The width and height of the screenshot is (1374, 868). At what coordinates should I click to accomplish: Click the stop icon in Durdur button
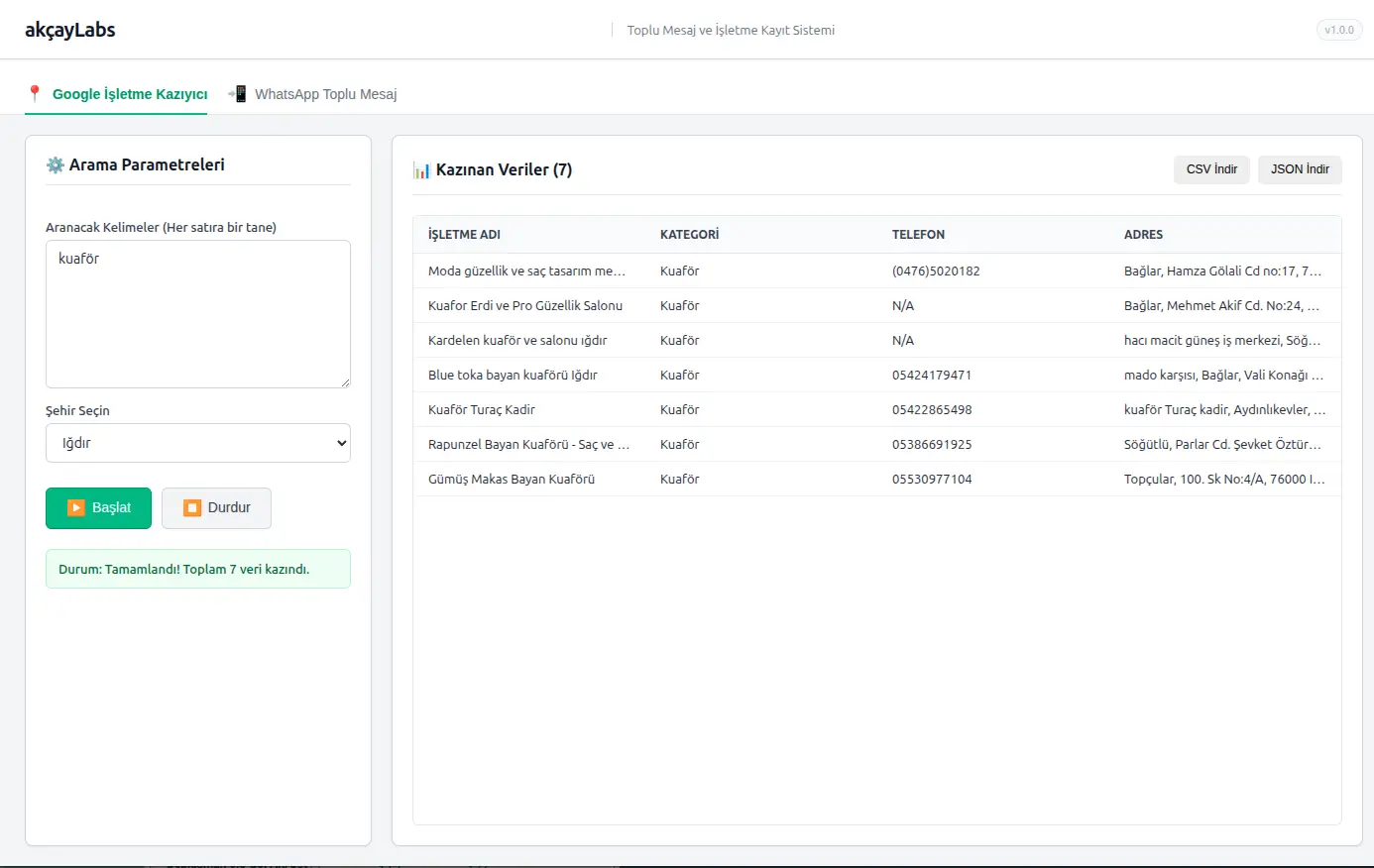coord(192,508)
